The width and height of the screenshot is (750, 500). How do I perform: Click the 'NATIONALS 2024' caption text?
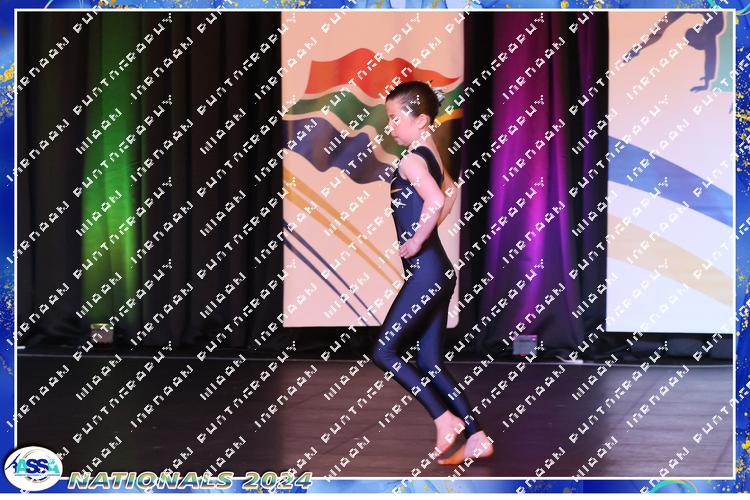pyautogui.click(x=190, y=480)
